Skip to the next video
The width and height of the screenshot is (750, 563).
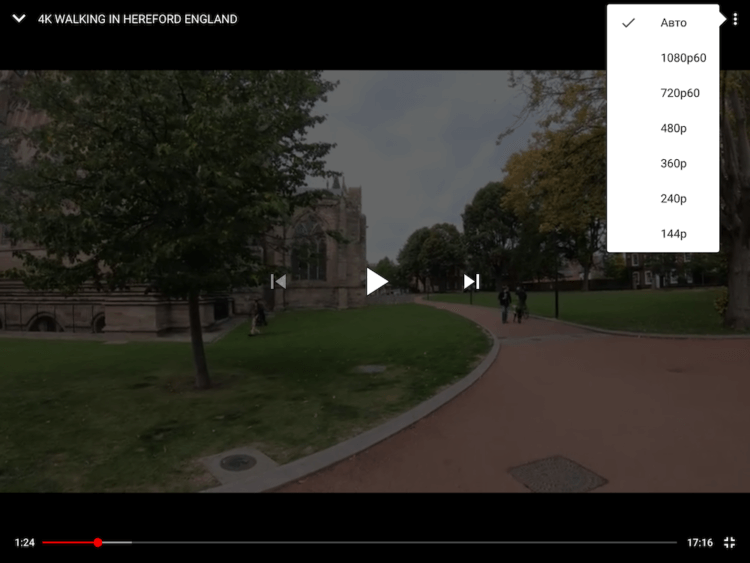pos(471,282)
